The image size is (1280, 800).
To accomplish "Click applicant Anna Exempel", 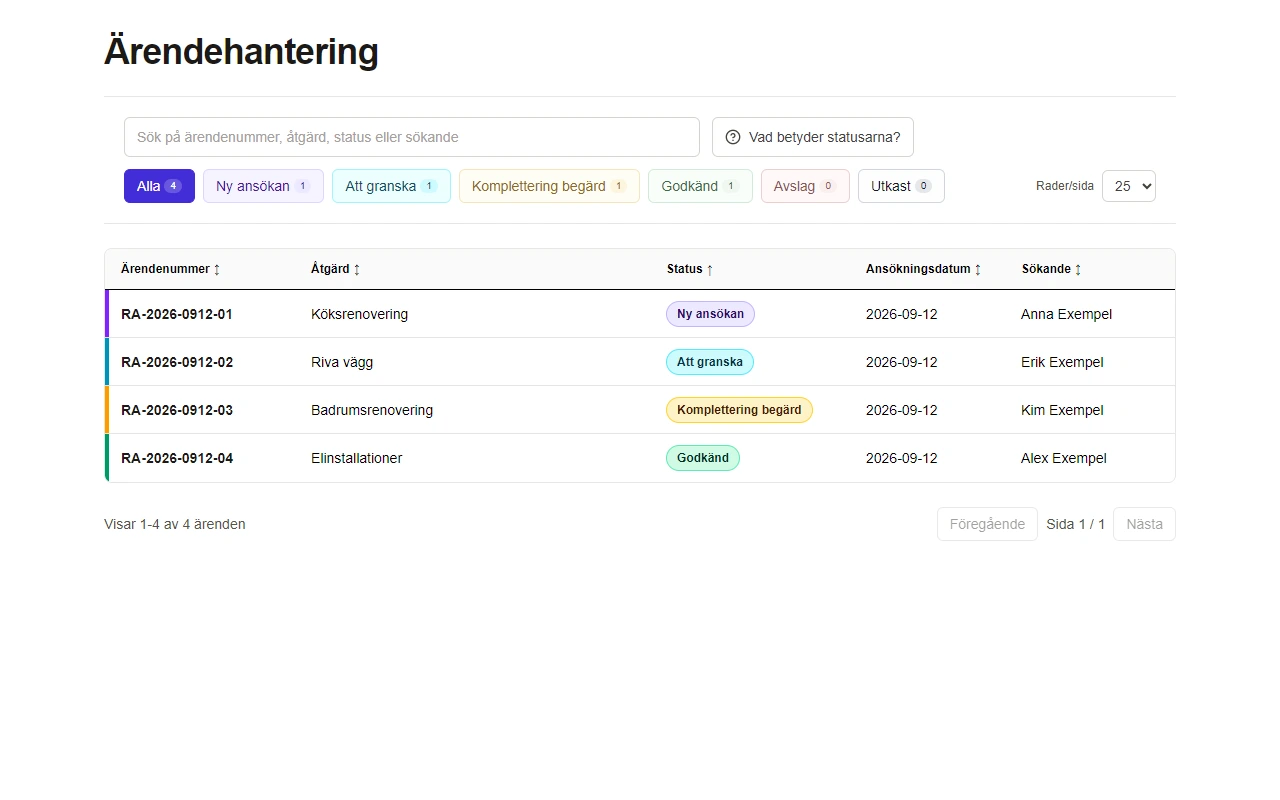I will [x=1066, y=314].
